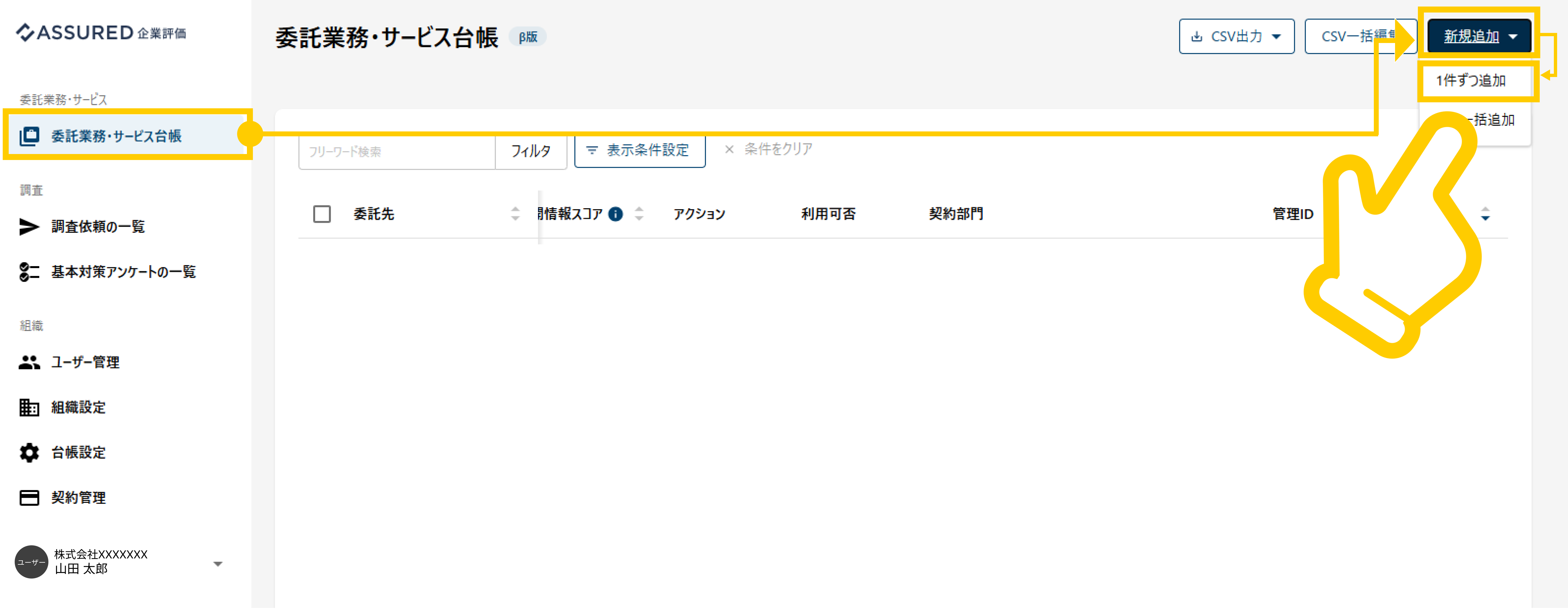Click the フィルタ button

tap(531, 151)
